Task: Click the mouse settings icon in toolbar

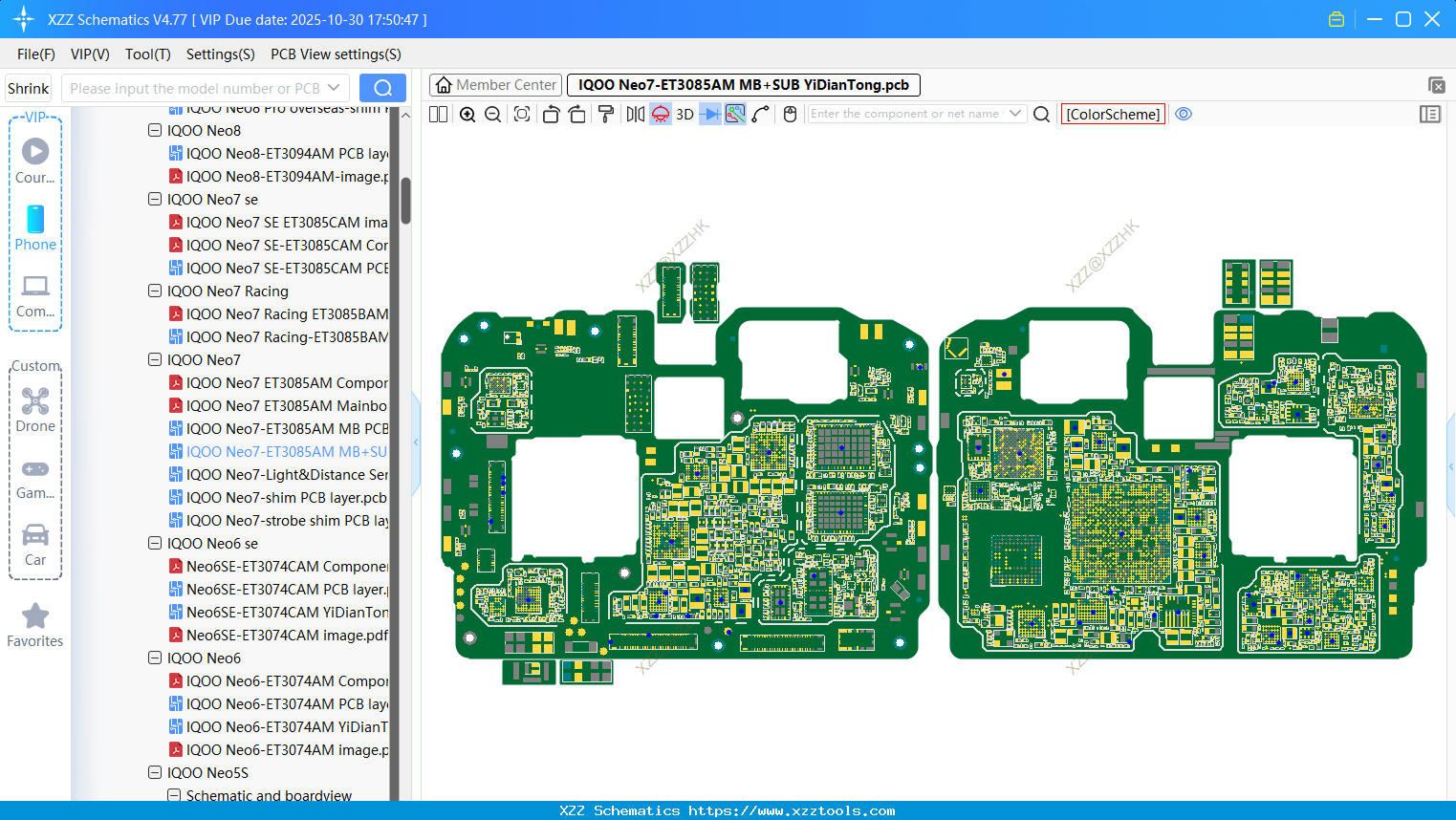Action: 789,114
